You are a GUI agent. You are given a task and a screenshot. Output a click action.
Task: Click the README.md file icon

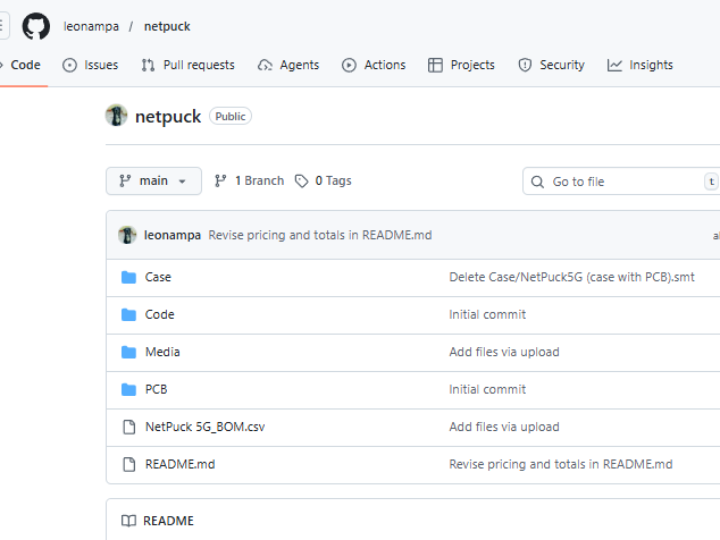click(128, 464)
